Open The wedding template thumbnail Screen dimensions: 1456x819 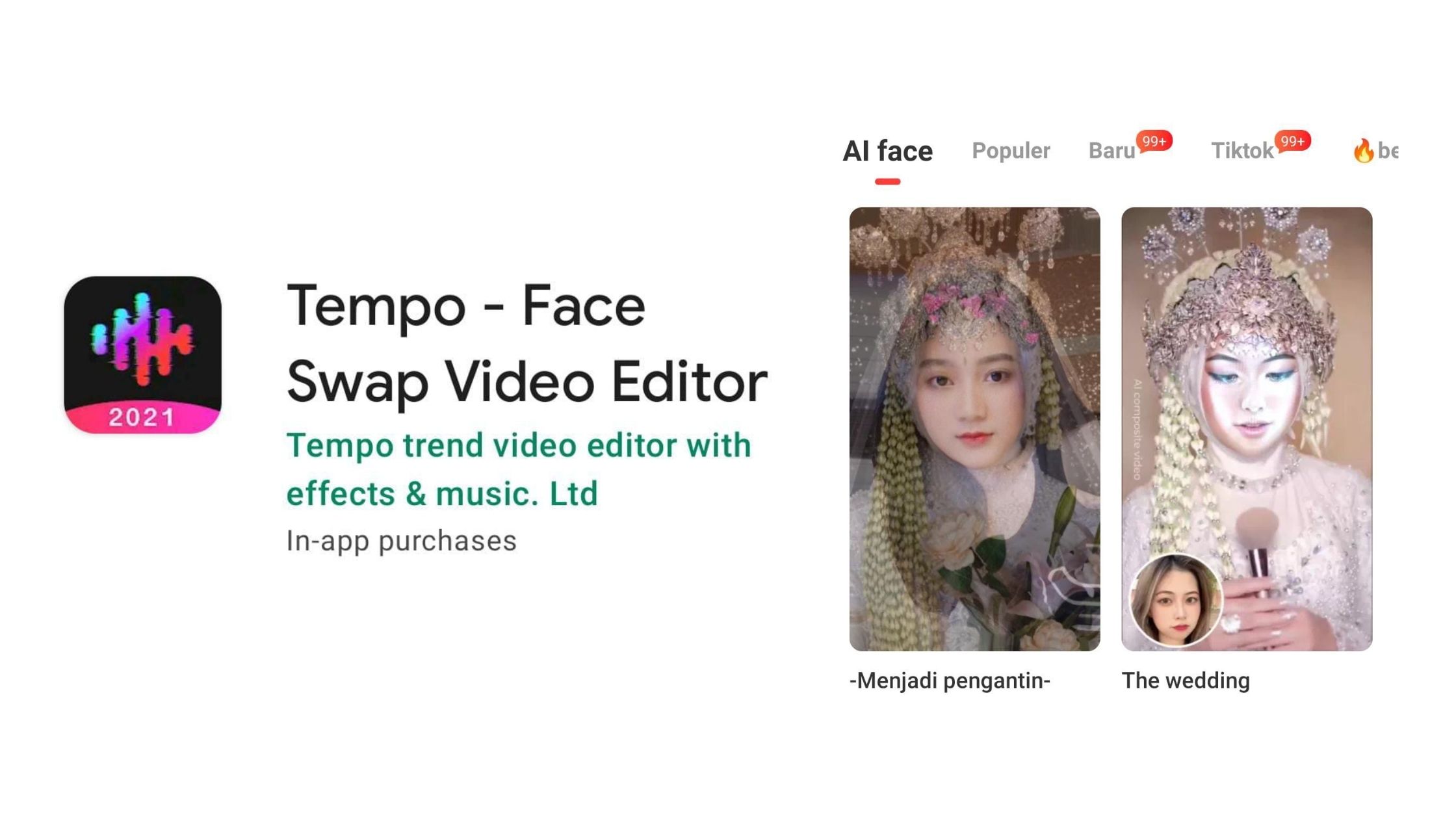tap(1247, 429)
